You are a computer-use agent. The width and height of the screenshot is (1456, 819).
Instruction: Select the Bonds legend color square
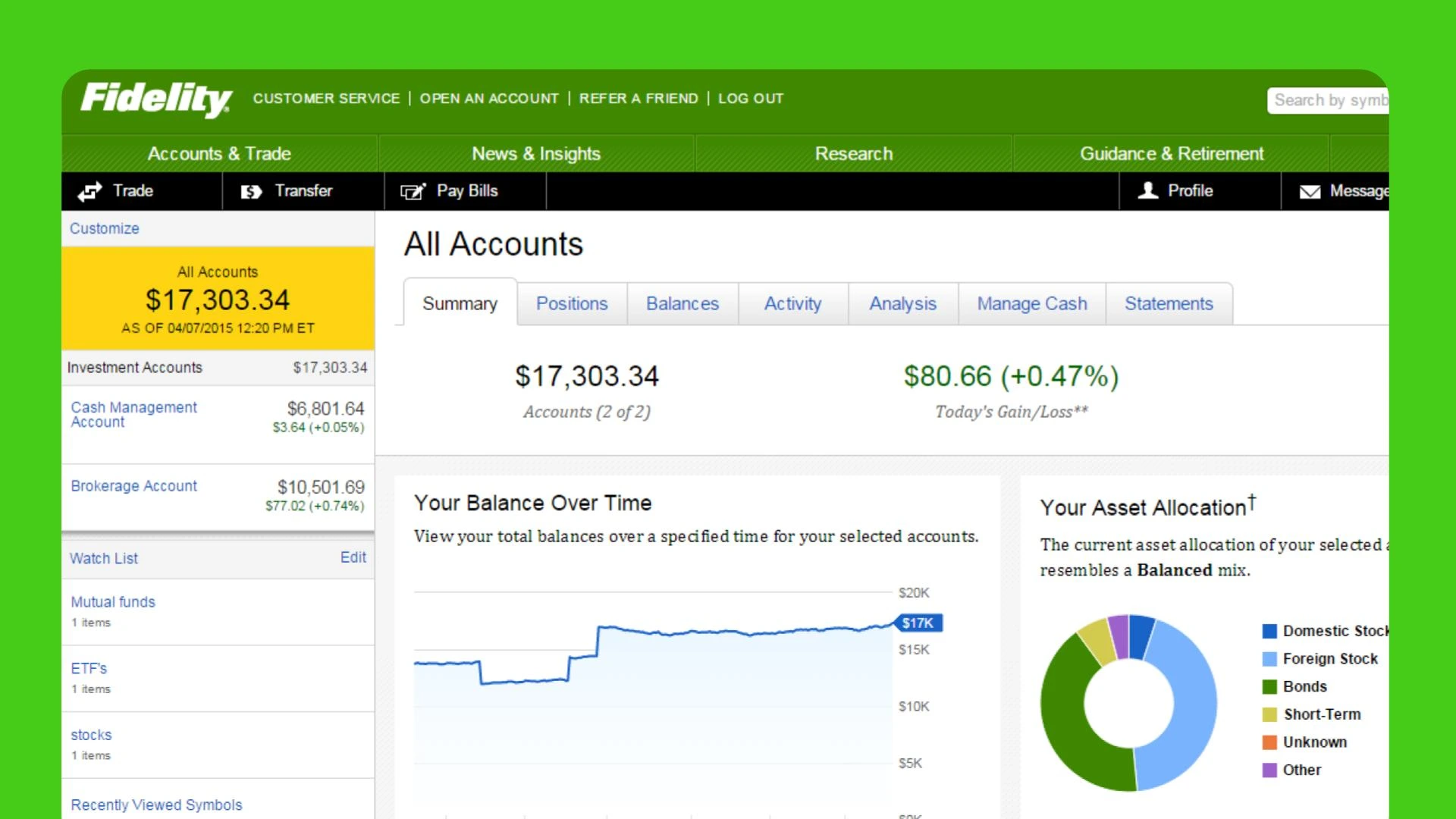tap(1269, 686)
